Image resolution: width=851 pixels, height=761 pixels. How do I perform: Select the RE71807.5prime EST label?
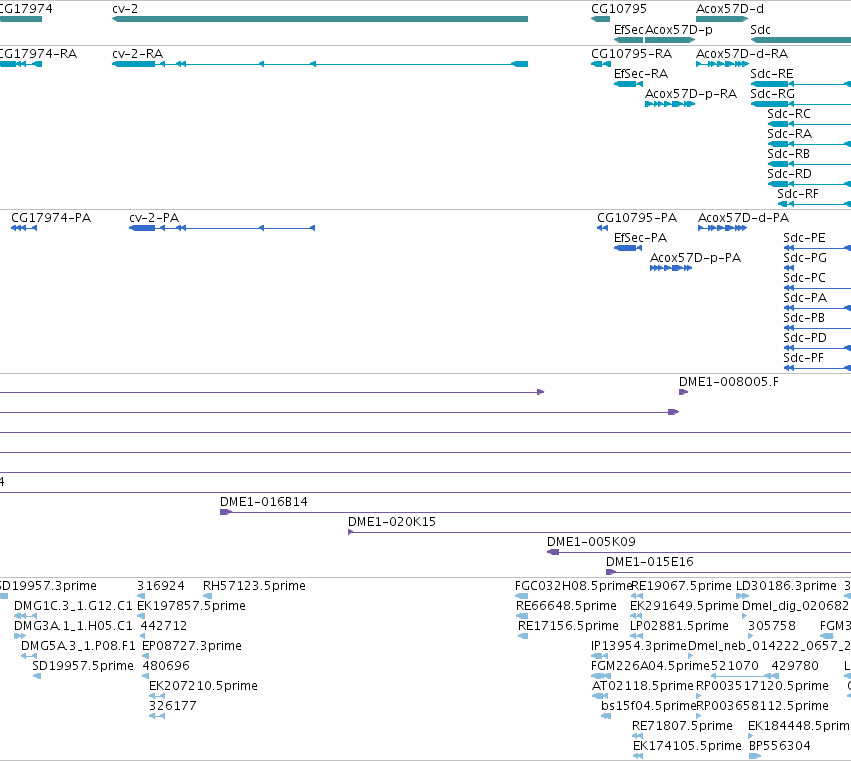[x=683, y=727]
